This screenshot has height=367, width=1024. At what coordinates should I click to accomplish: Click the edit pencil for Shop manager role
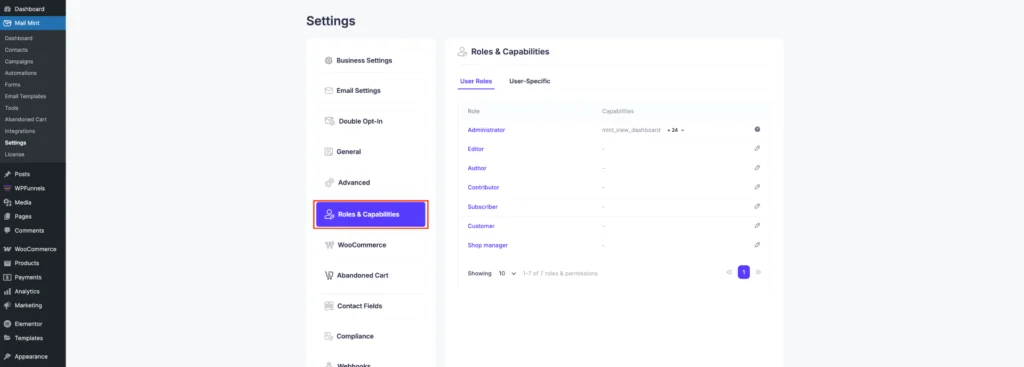pyautogui.click(x=757, y=245)
